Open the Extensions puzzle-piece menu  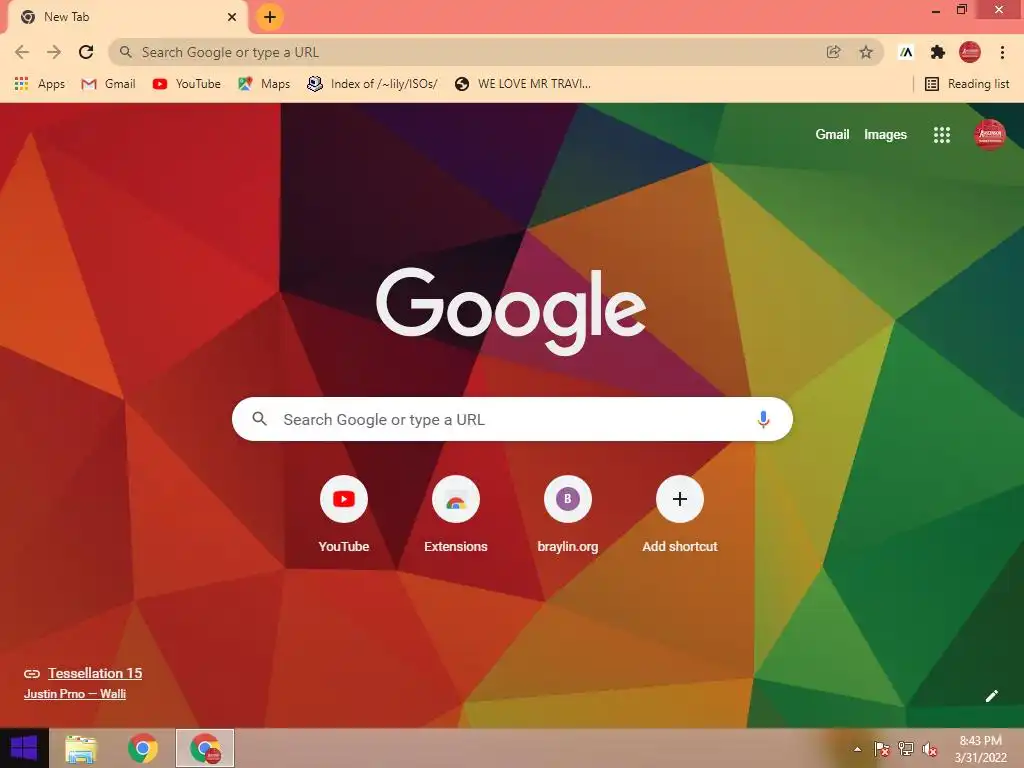938,52
